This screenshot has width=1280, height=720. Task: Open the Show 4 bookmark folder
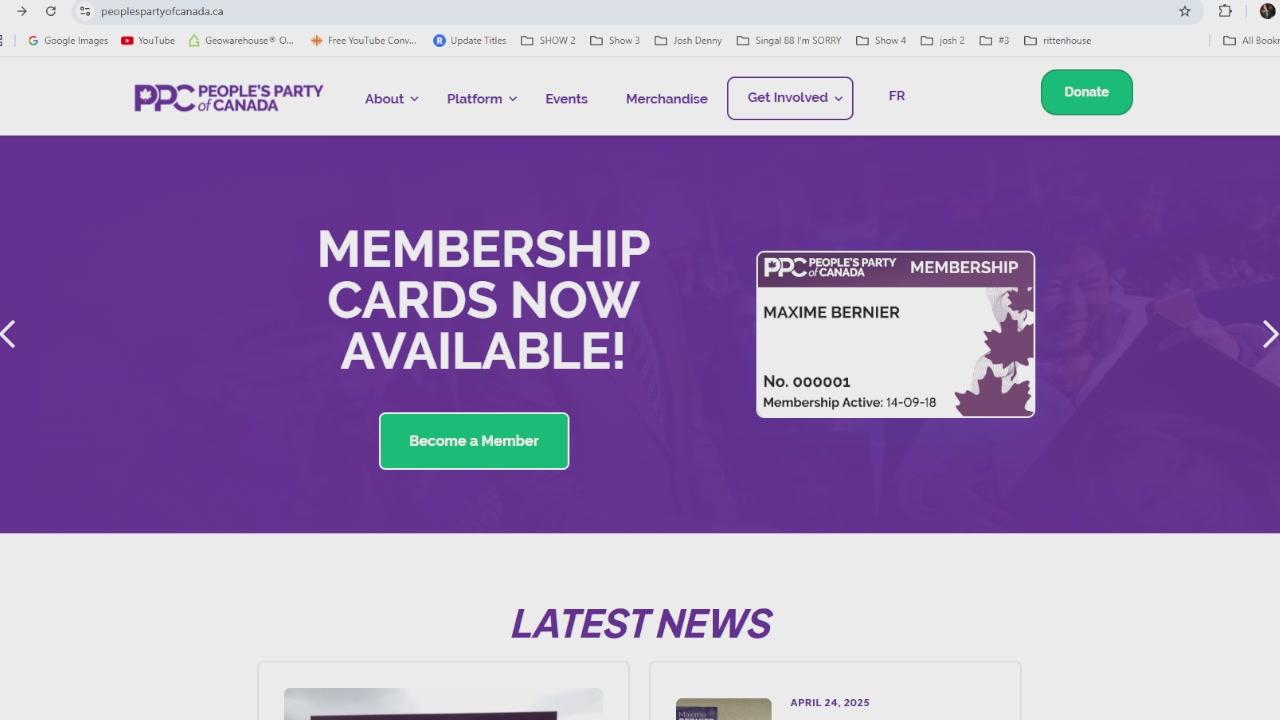coord(881,41)
